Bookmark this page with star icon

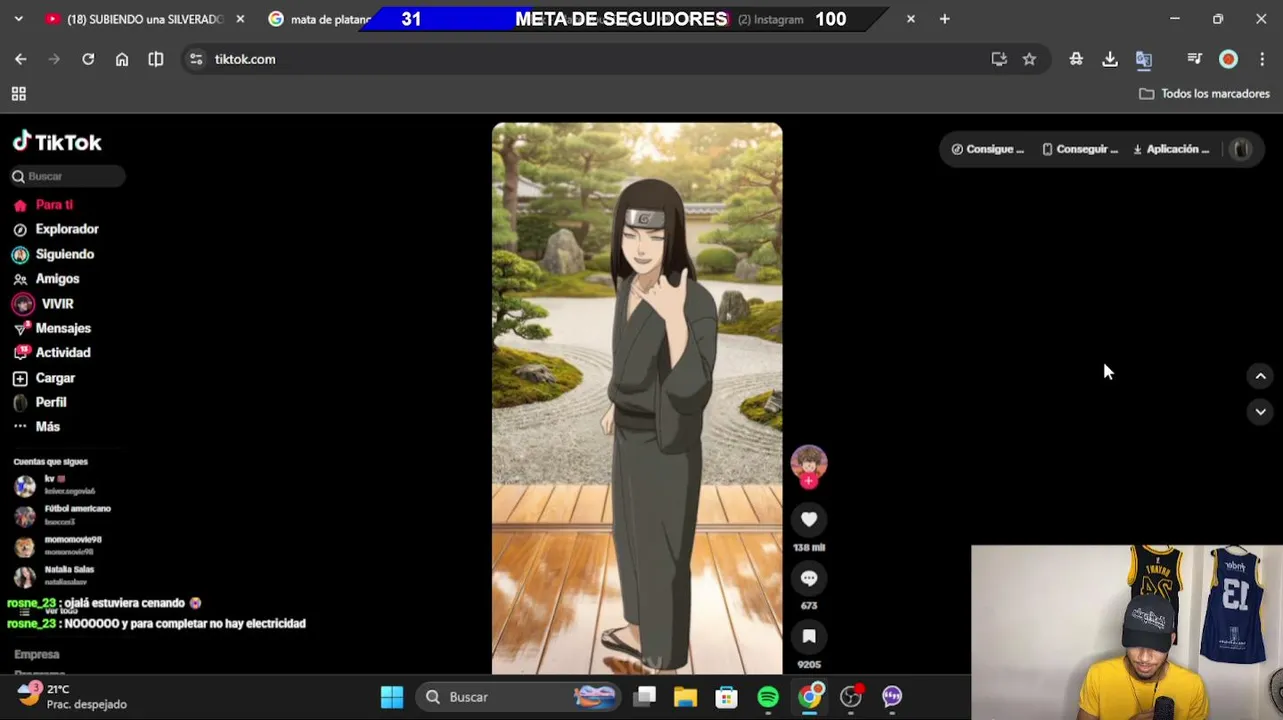[1029, 59]
